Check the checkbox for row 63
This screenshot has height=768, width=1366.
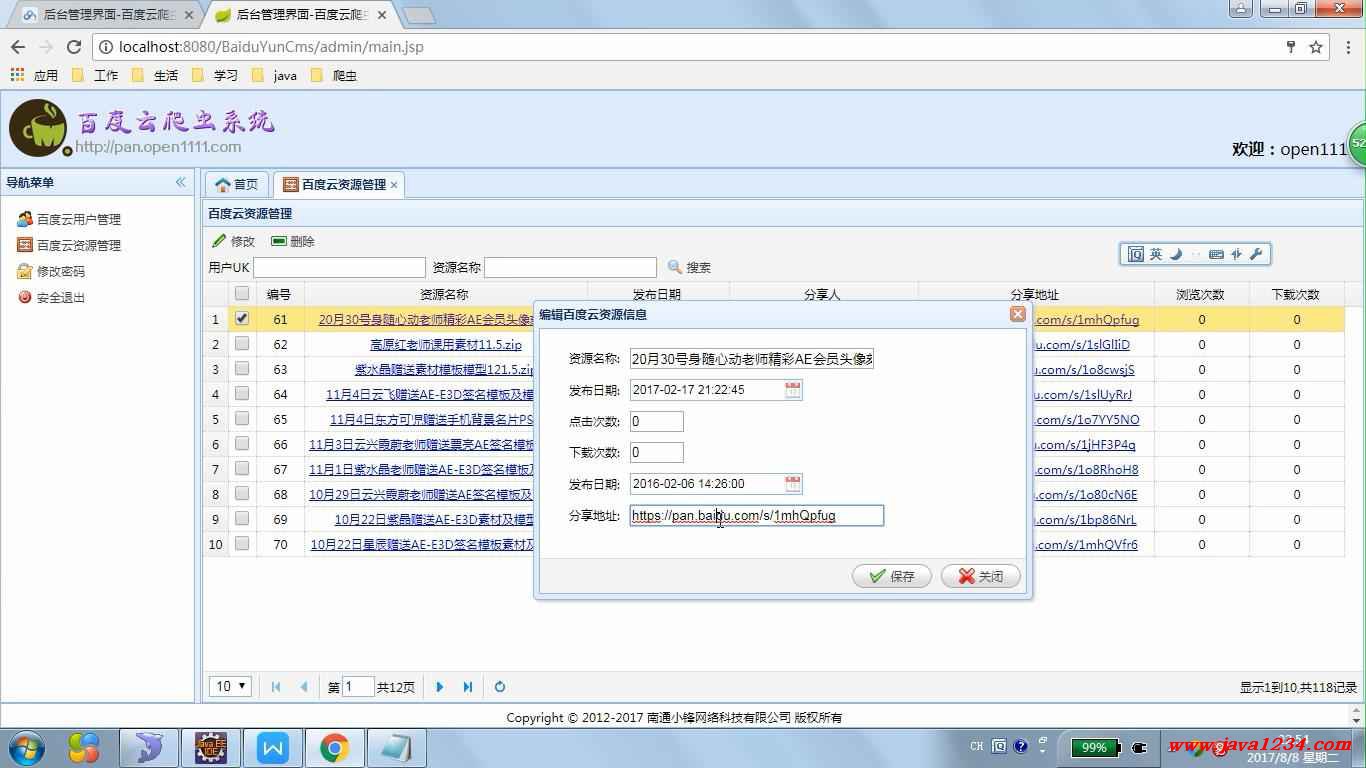[x=242, y=369]
